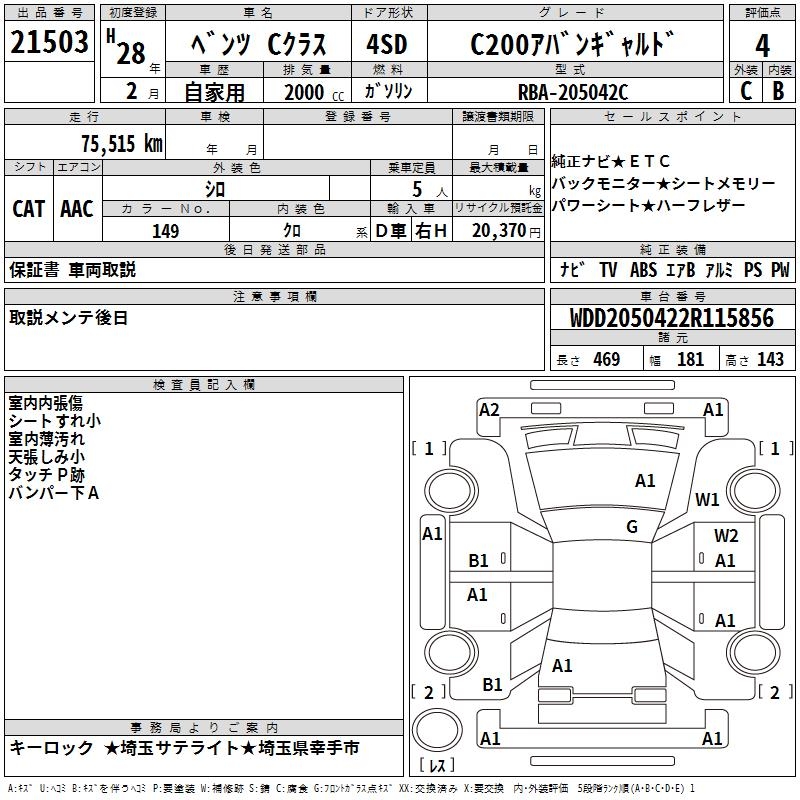
Task: Click sales point パワーシート★ハーフレザー
Action: pyautogui.click(x=648, y=205)
